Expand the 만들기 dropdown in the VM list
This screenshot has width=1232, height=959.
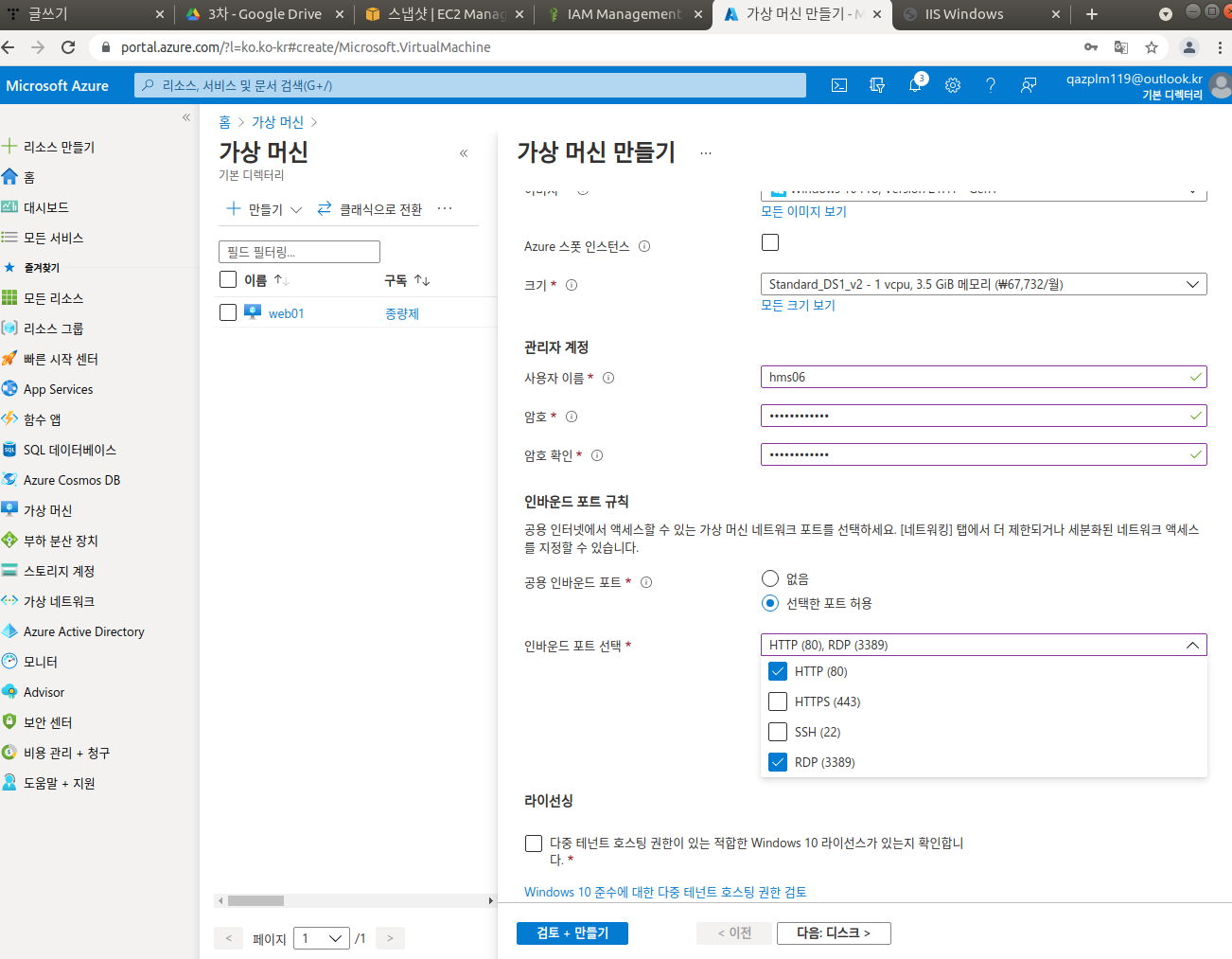264,209
